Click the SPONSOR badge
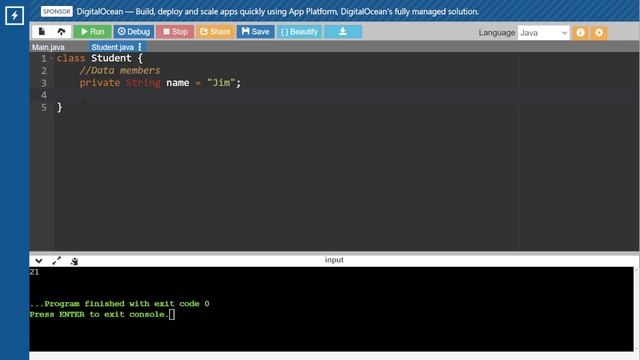Viewport: 640px width, 360px height. coord(56,11)
